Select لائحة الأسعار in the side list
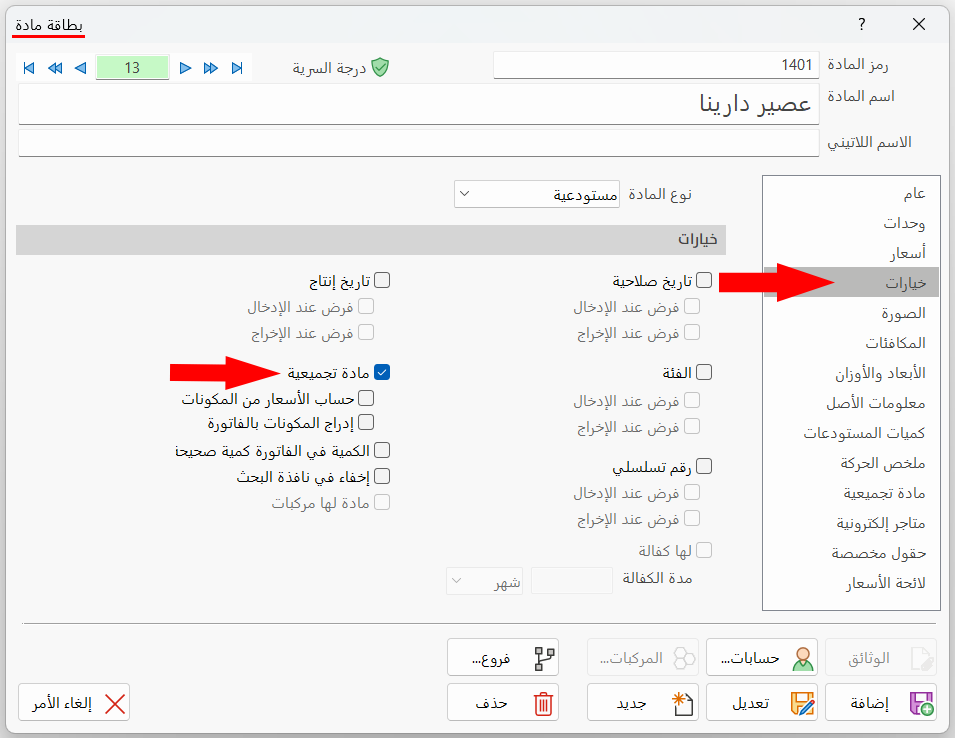 coord(851,583)
